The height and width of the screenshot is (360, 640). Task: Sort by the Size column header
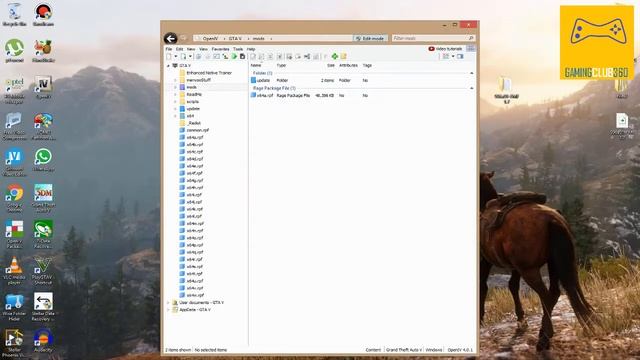[331, 65]
